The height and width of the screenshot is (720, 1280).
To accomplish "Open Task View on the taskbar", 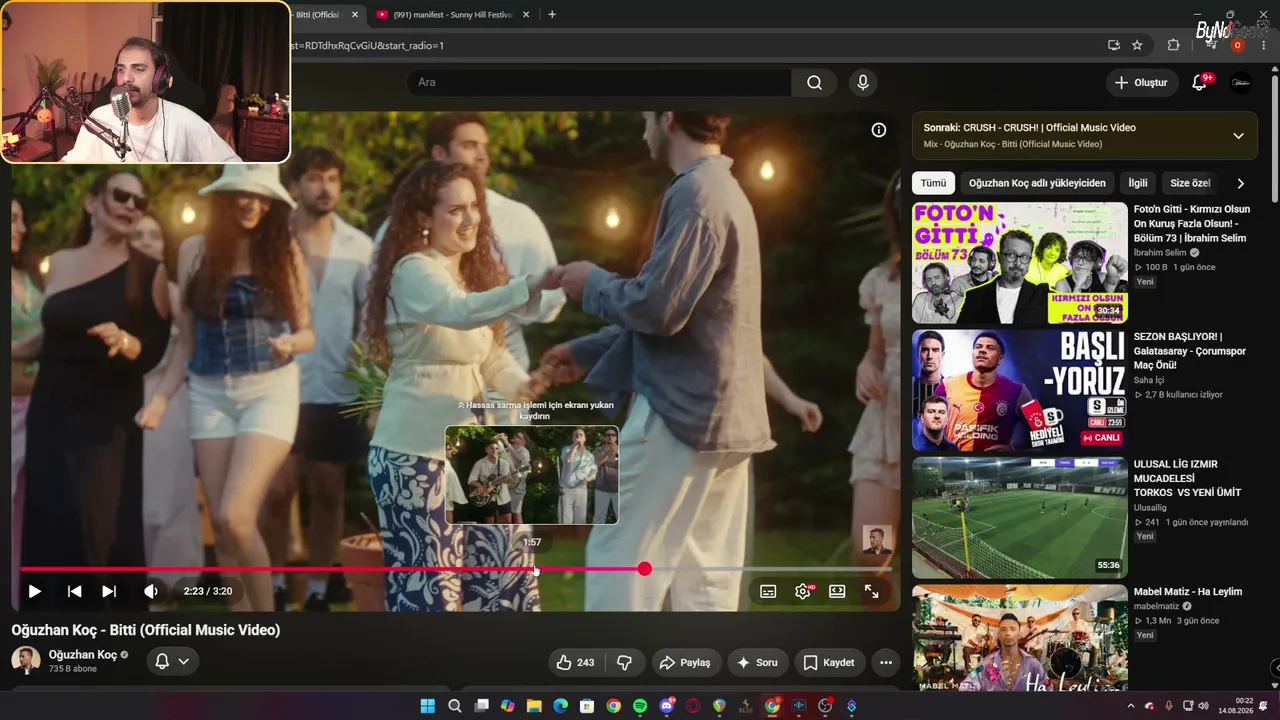I will 481,706.
